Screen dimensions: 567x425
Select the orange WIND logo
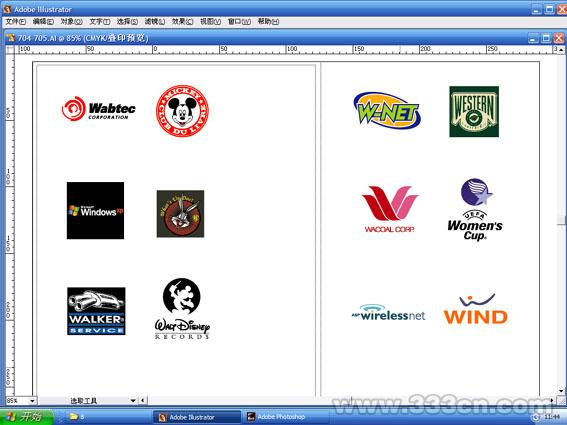click(x=476, y=309)
